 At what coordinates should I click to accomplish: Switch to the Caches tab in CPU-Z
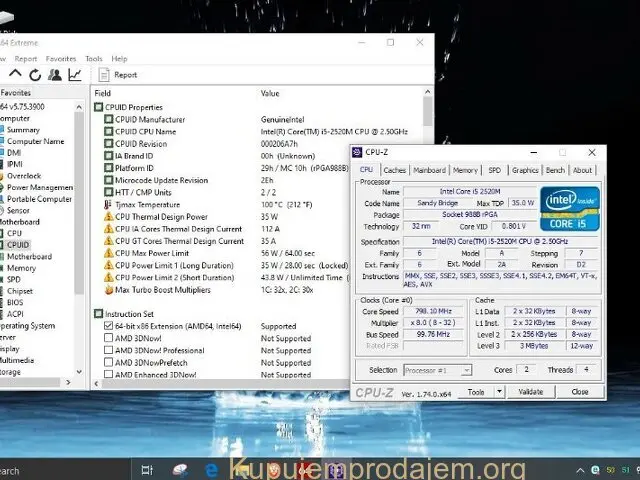click(395, 170)
